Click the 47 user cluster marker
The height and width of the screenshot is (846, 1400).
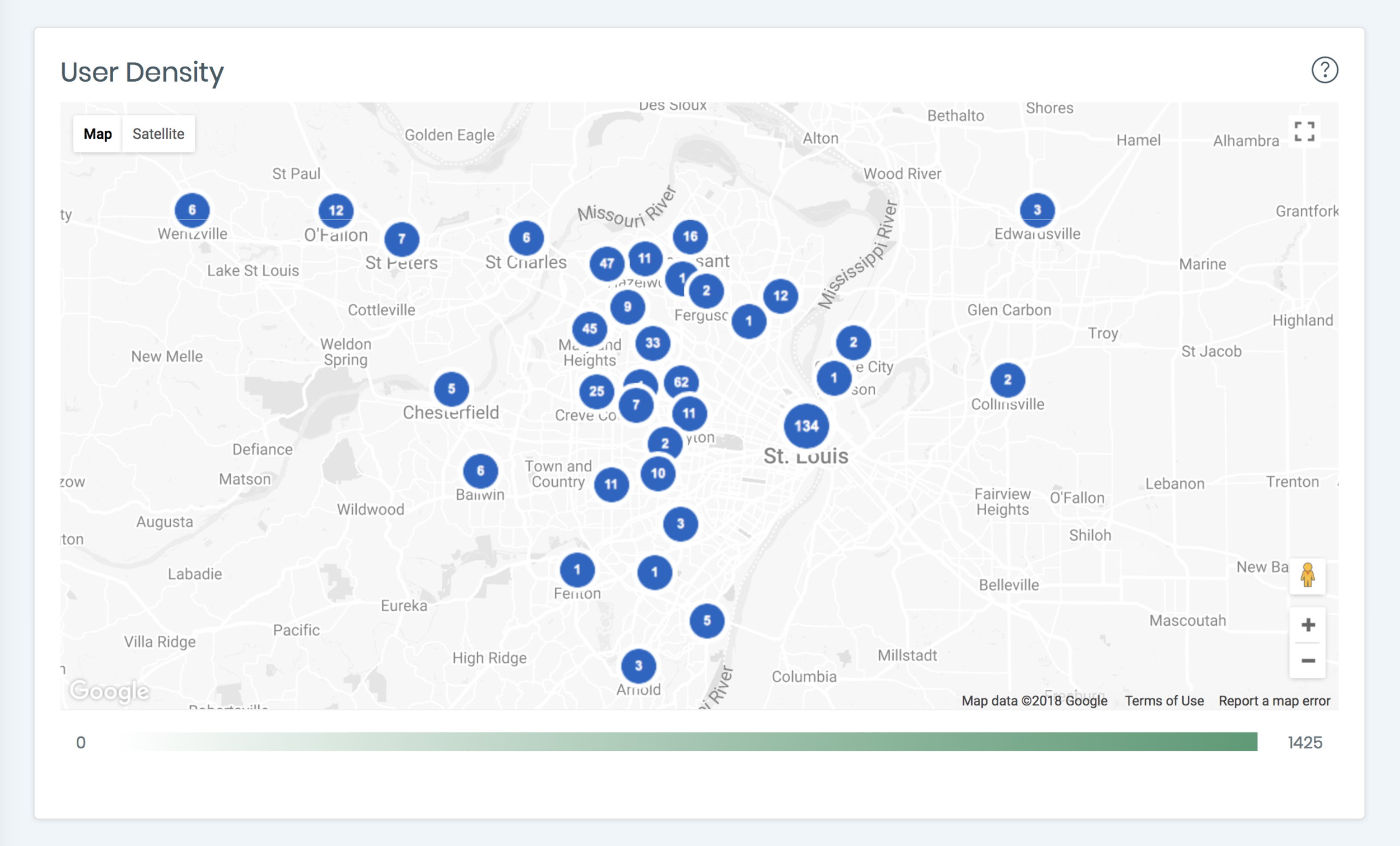point(606,264)
